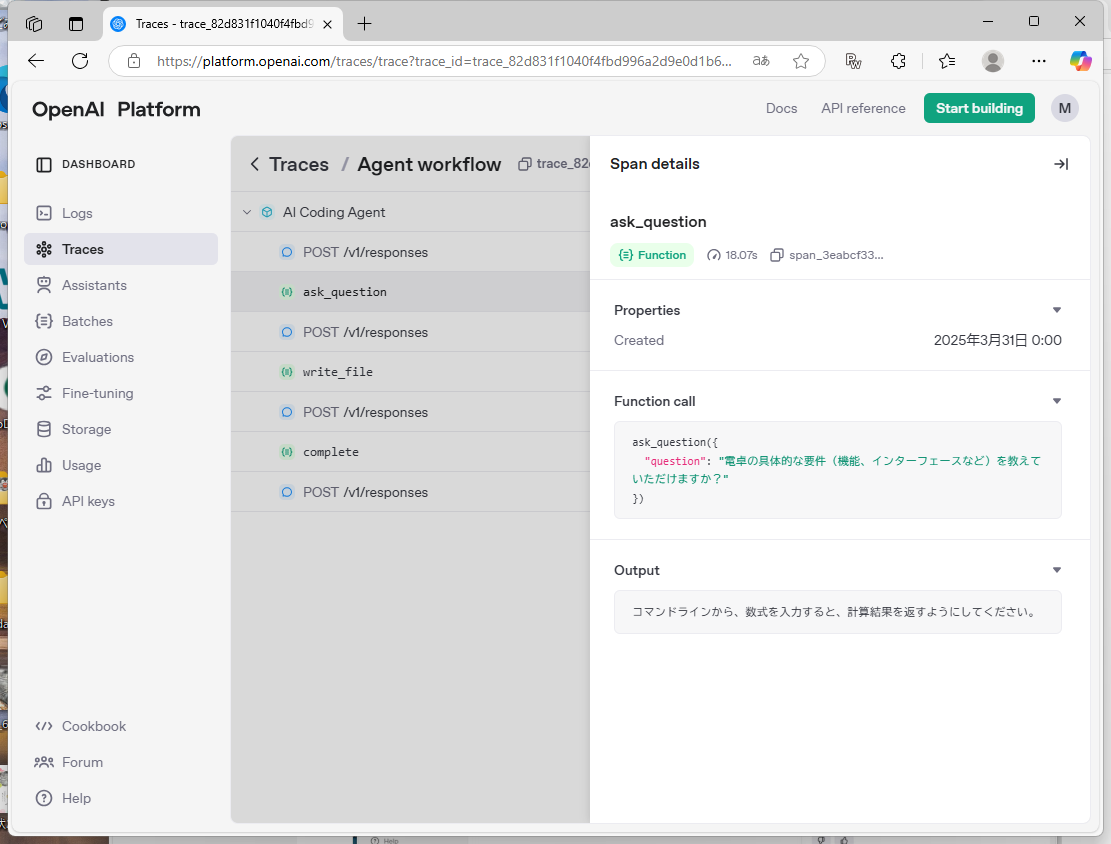
Task: Open the extensions puzzle icon
Action: pyautogui.click(x=898, y=61)
